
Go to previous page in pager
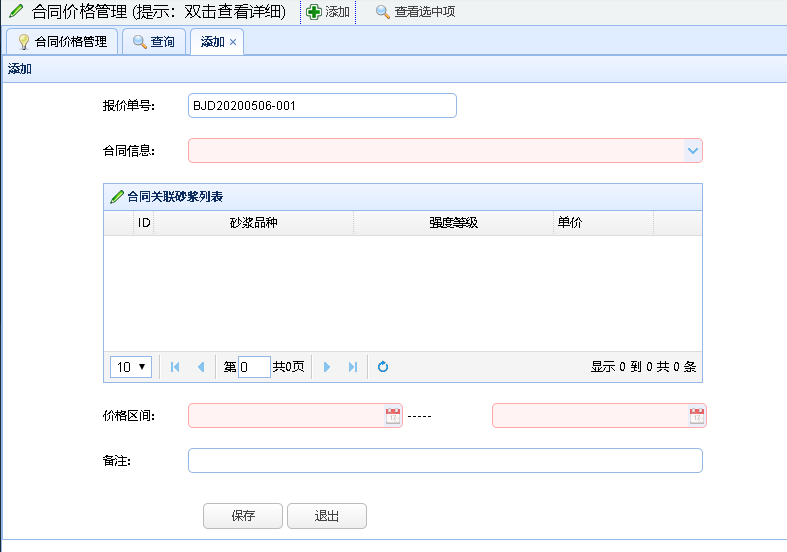[201, 367]
